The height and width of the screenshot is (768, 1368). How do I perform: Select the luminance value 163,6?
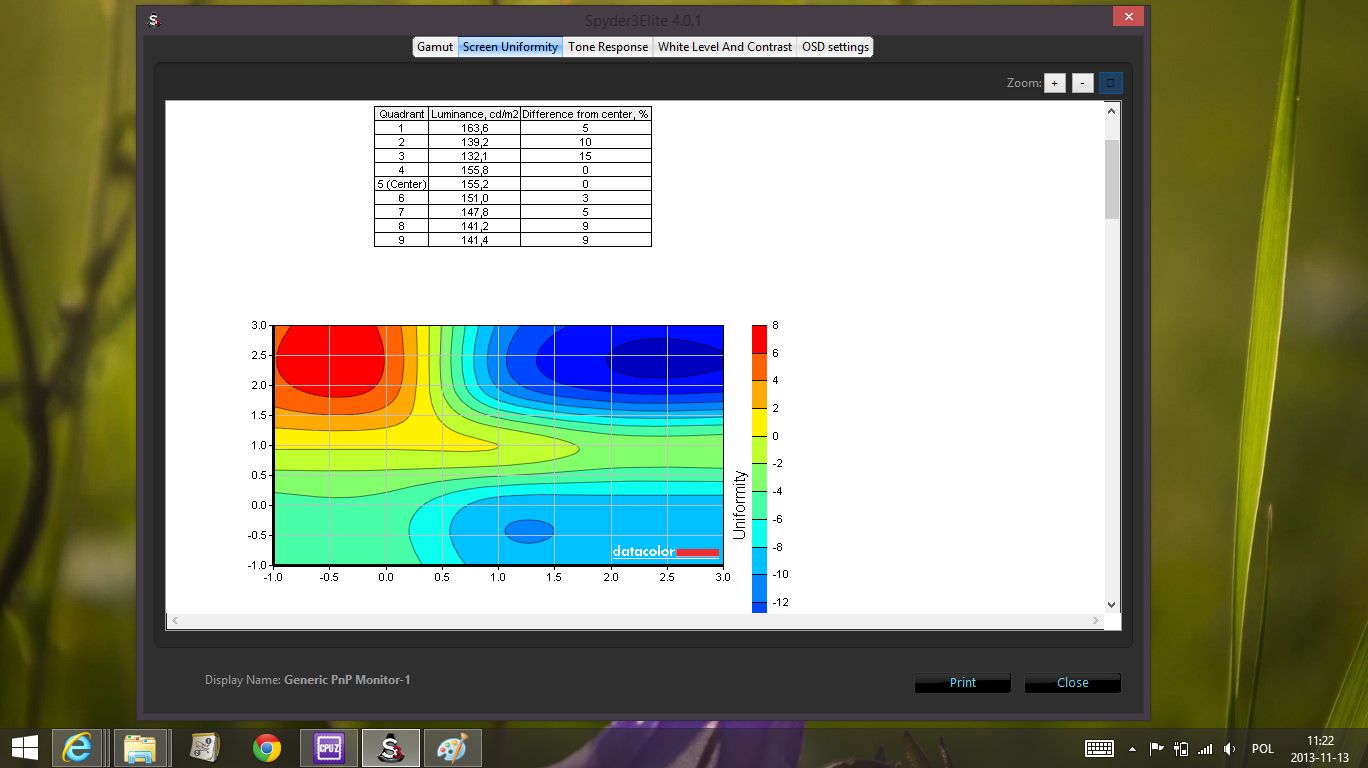coord(475,128)
